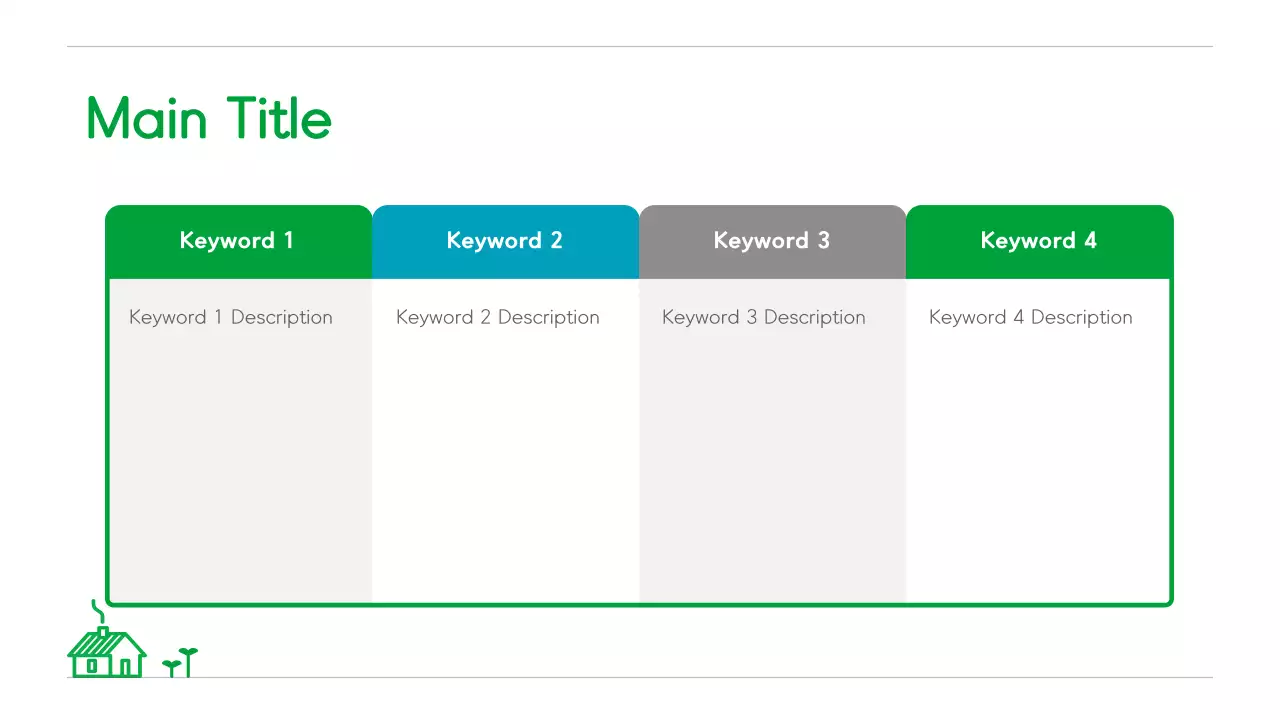Image resolution: width=1280 pixels, height=720 pixels.
Task: Click the empty area below Keyword 2 Description
Action: (505, 460)
